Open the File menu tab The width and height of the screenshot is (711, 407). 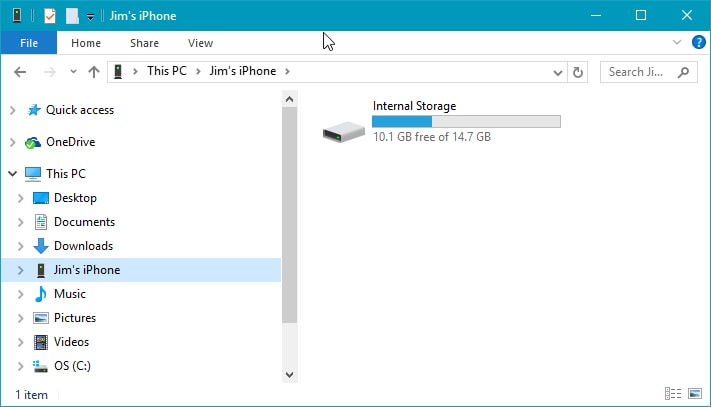pos(28,43)
